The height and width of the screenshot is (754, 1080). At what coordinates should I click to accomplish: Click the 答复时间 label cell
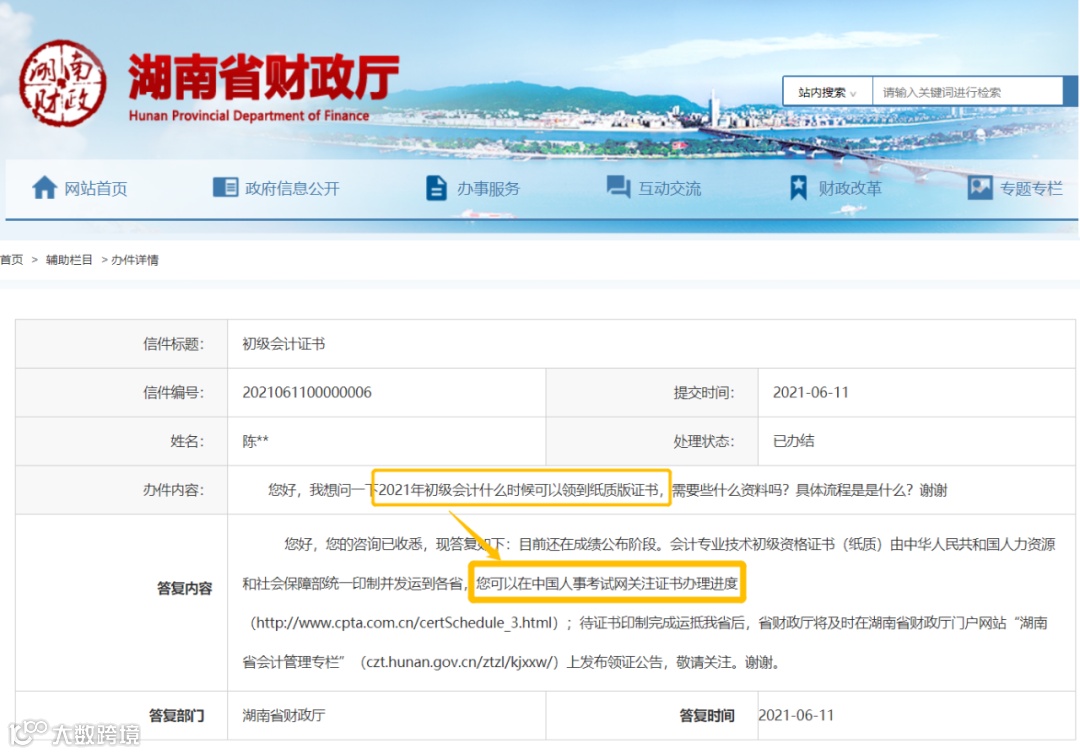tap(652, 715)
